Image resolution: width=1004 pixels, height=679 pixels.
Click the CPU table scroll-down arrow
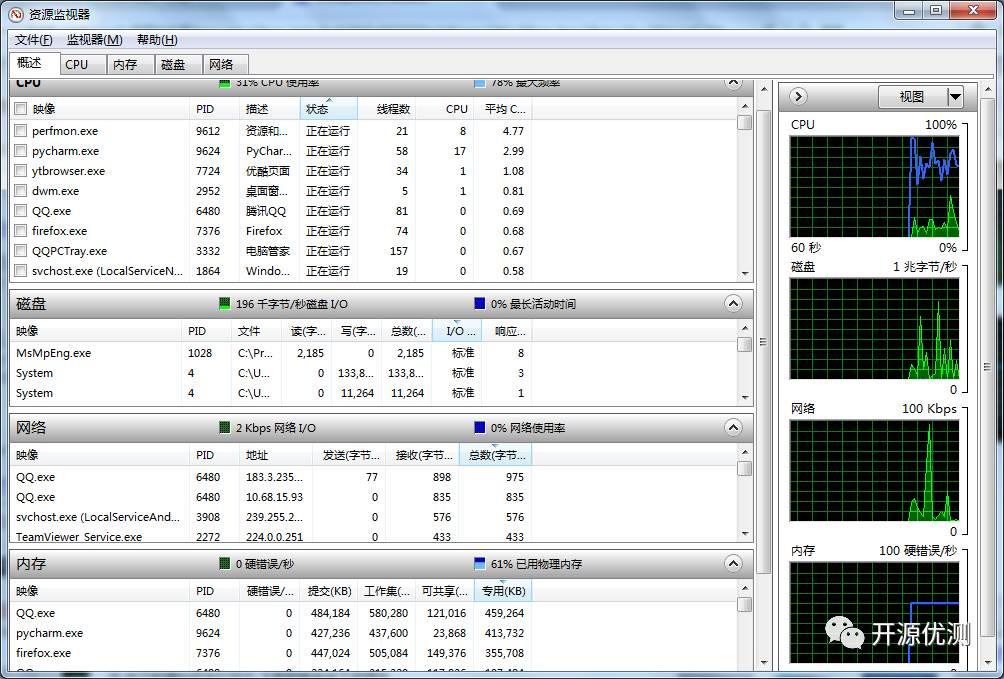tap(745, 274)
